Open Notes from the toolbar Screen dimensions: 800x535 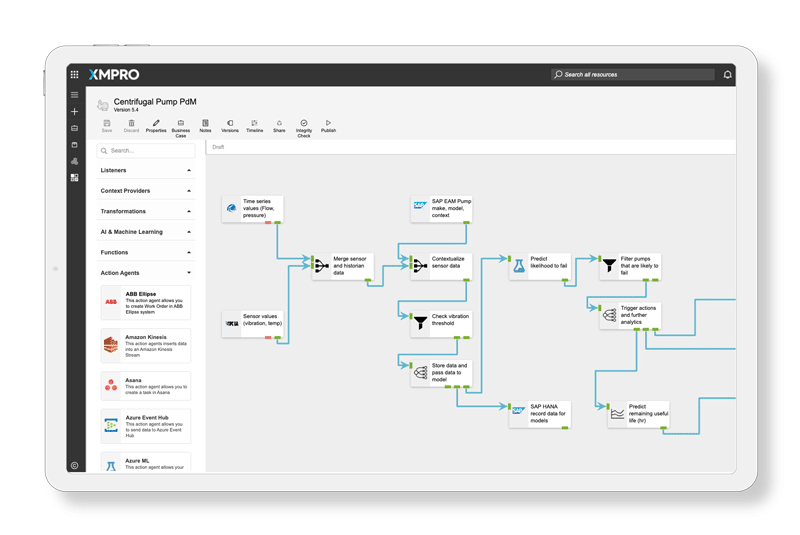[205, 126]
